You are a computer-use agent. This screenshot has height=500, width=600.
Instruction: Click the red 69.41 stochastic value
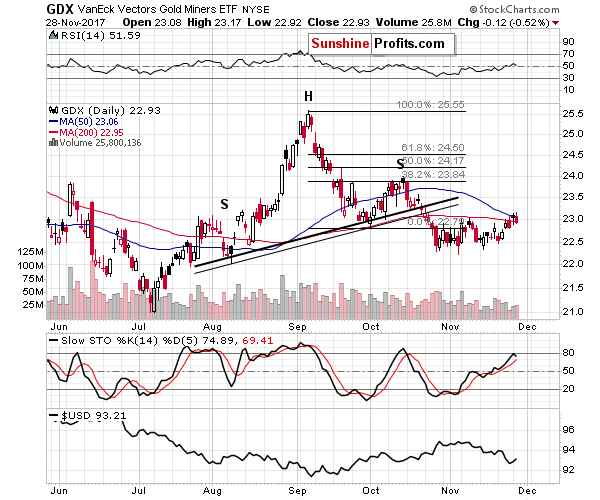258,340
